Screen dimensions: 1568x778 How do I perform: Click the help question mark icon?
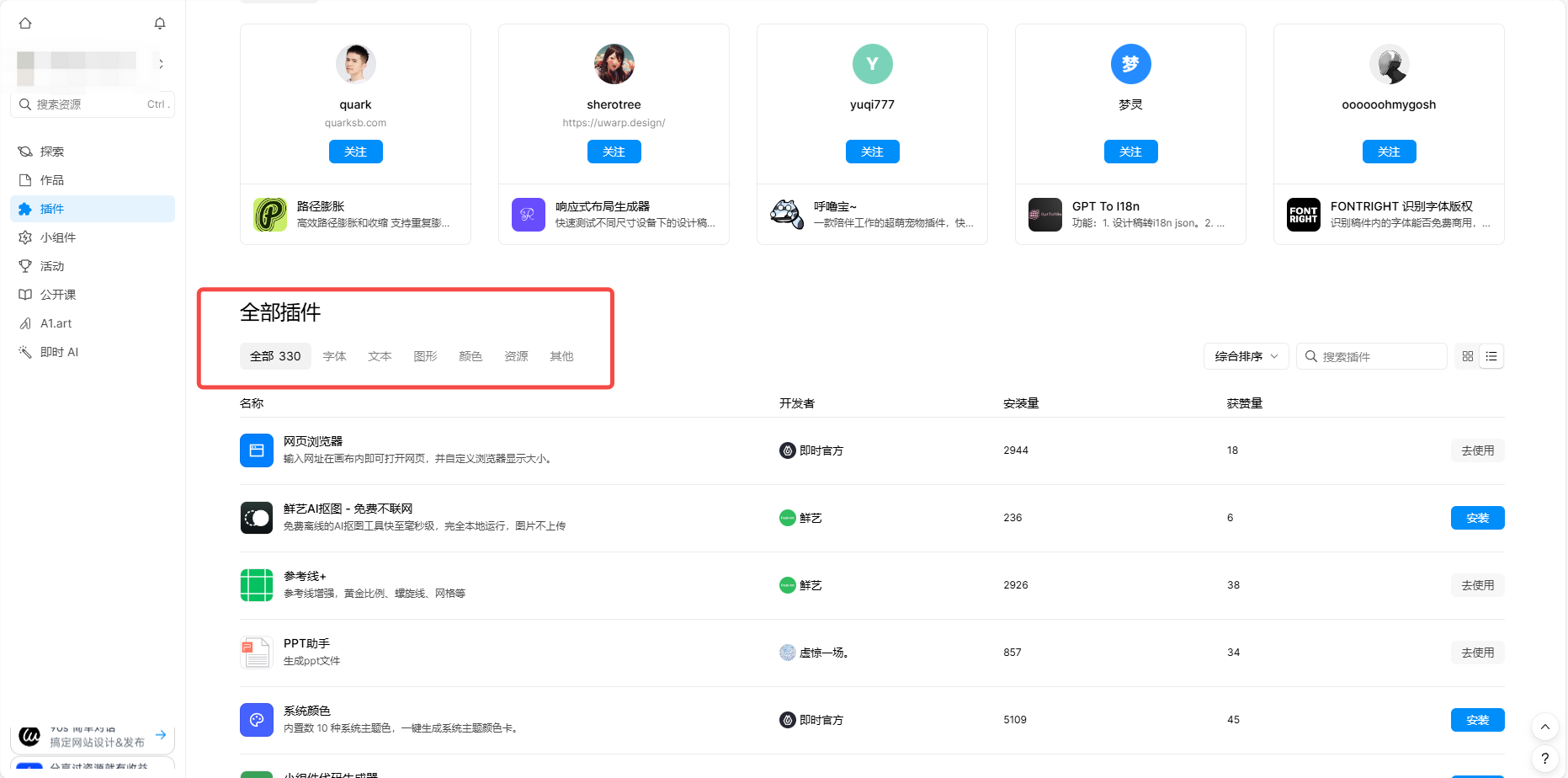1544,759
